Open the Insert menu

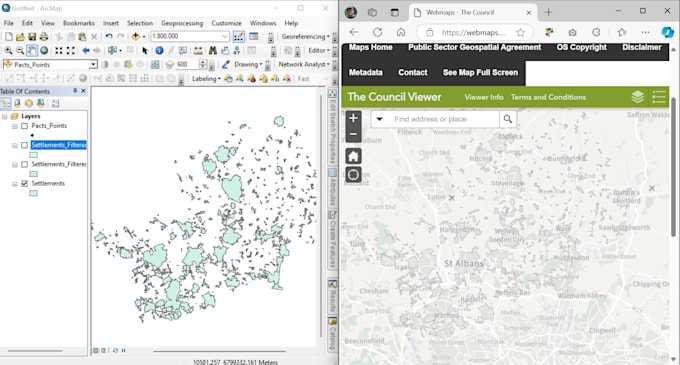tap(111, 23)
